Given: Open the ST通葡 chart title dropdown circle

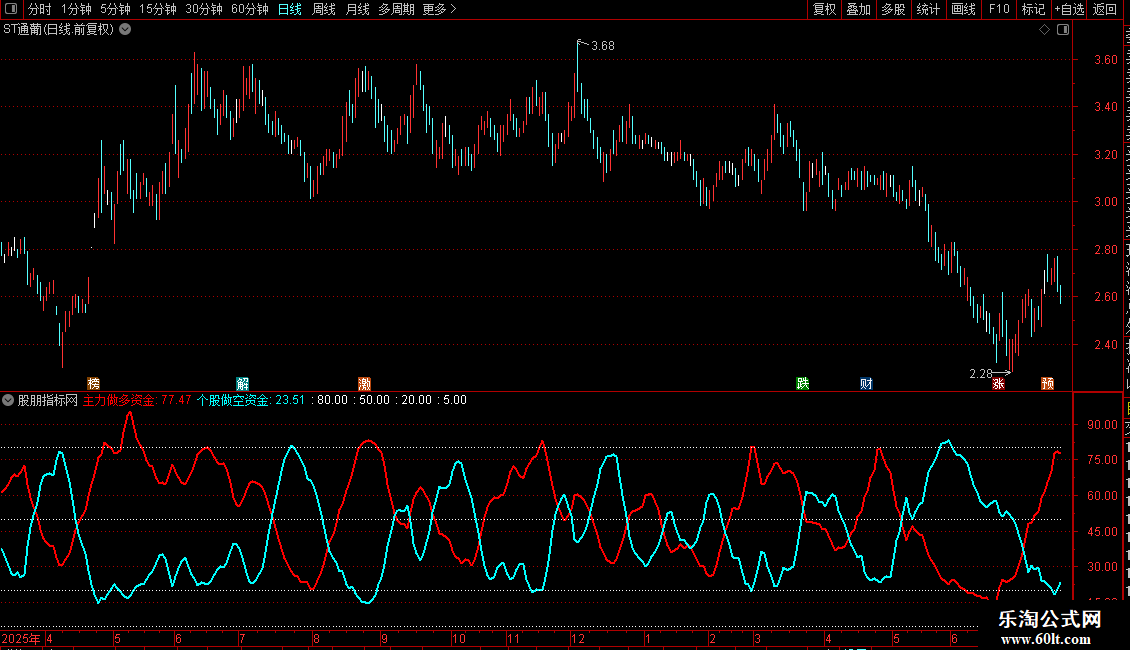Looking at the screenshot, I should [125, 30].
